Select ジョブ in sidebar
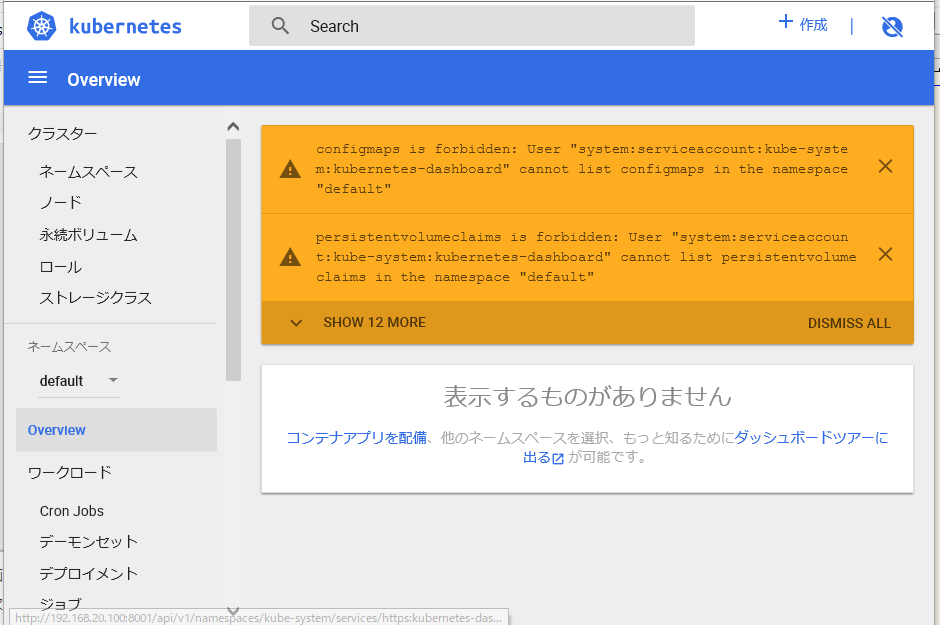This screenshot has height=625, width=940. (x=60, y=603)
